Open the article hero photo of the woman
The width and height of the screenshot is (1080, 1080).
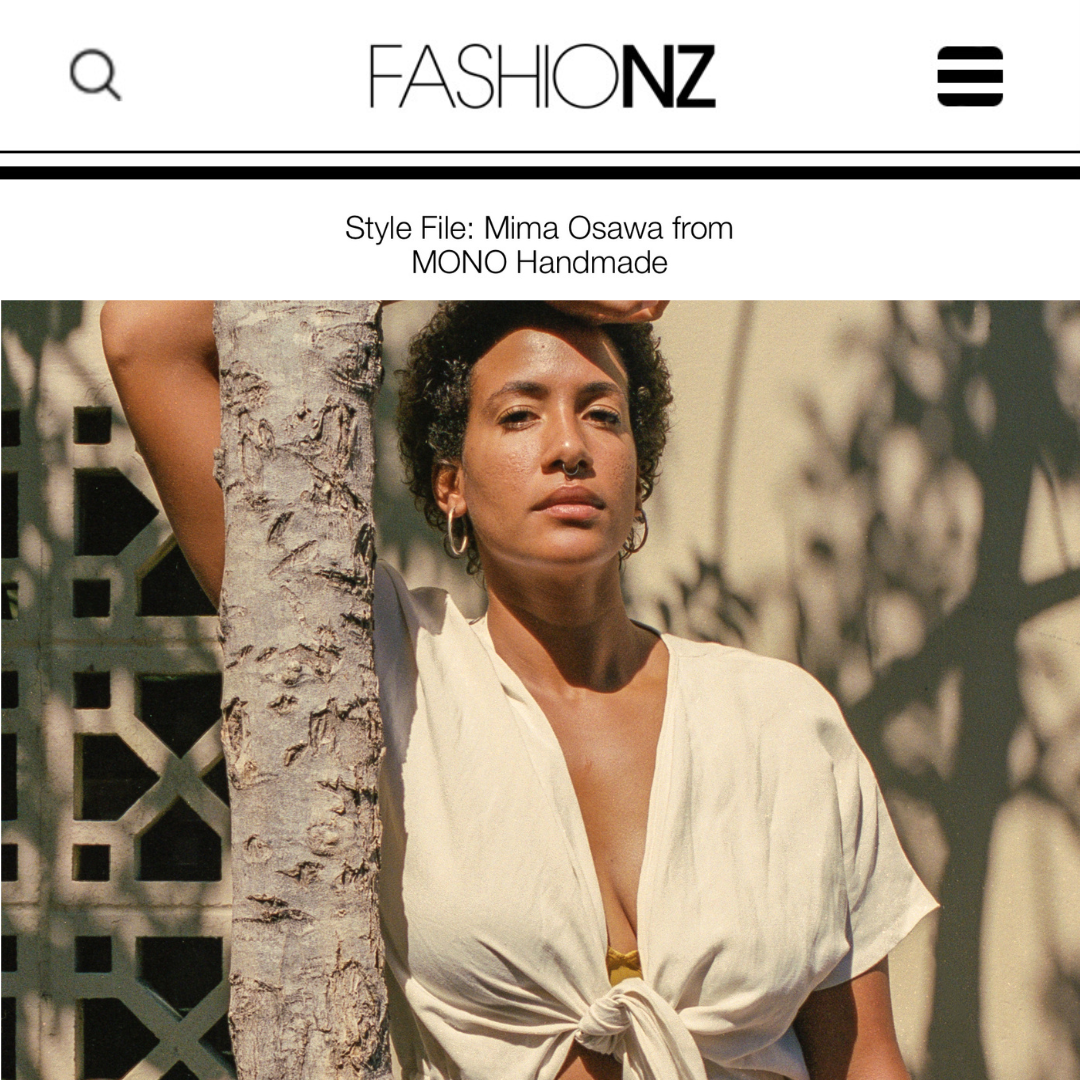(540, 690)
